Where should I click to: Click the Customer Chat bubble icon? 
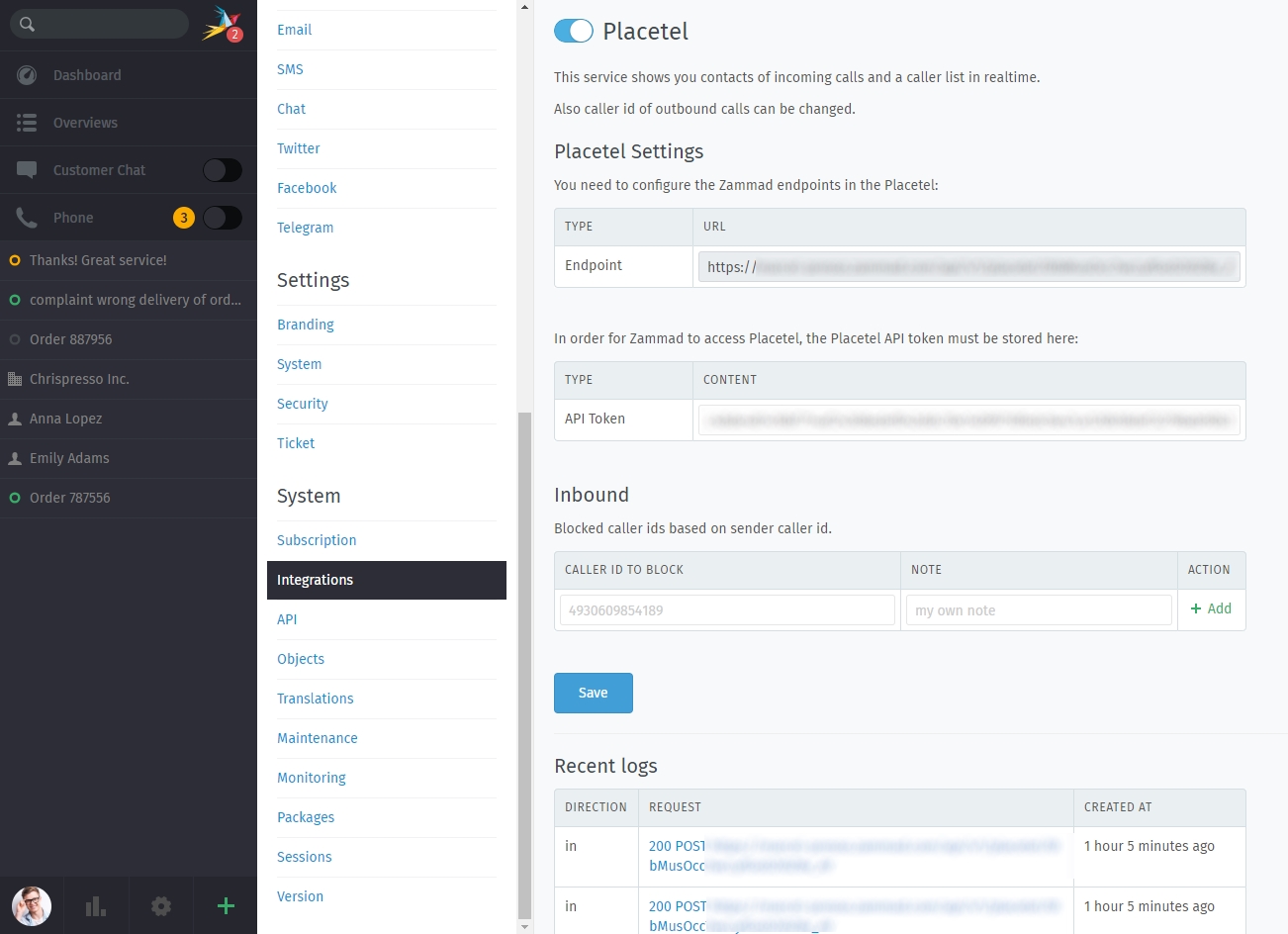[27, 170]
